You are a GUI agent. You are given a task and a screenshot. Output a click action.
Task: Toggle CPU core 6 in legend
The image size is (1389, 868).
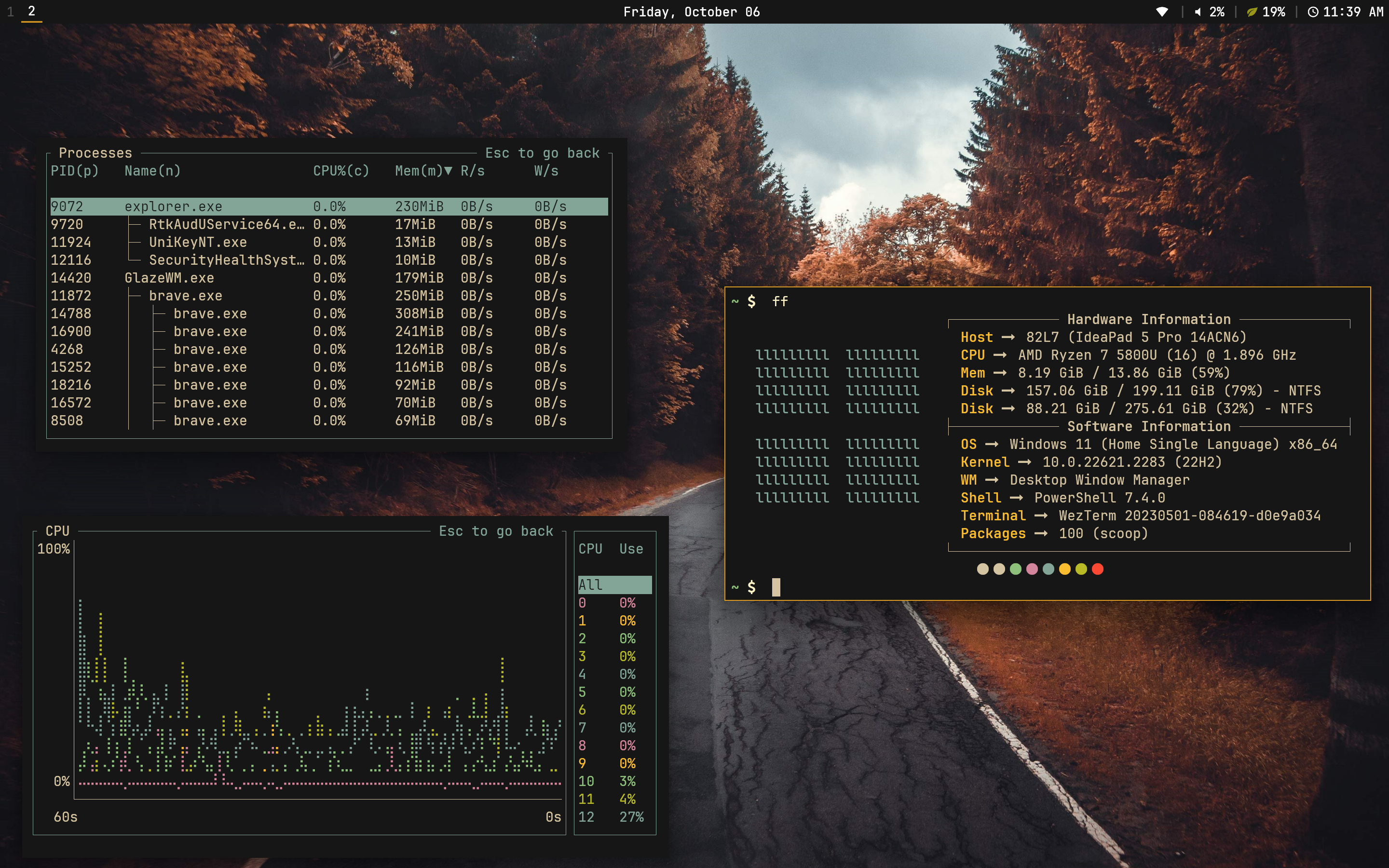(x=615, y=709)
